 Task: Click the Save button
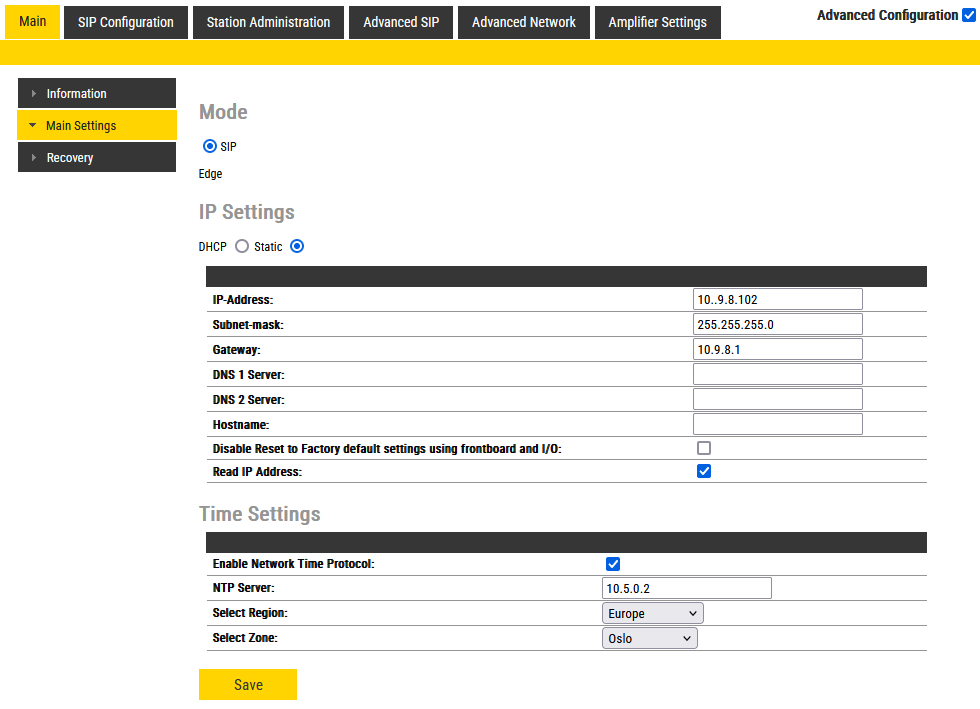pyautogui.click(x=248, y=685)
